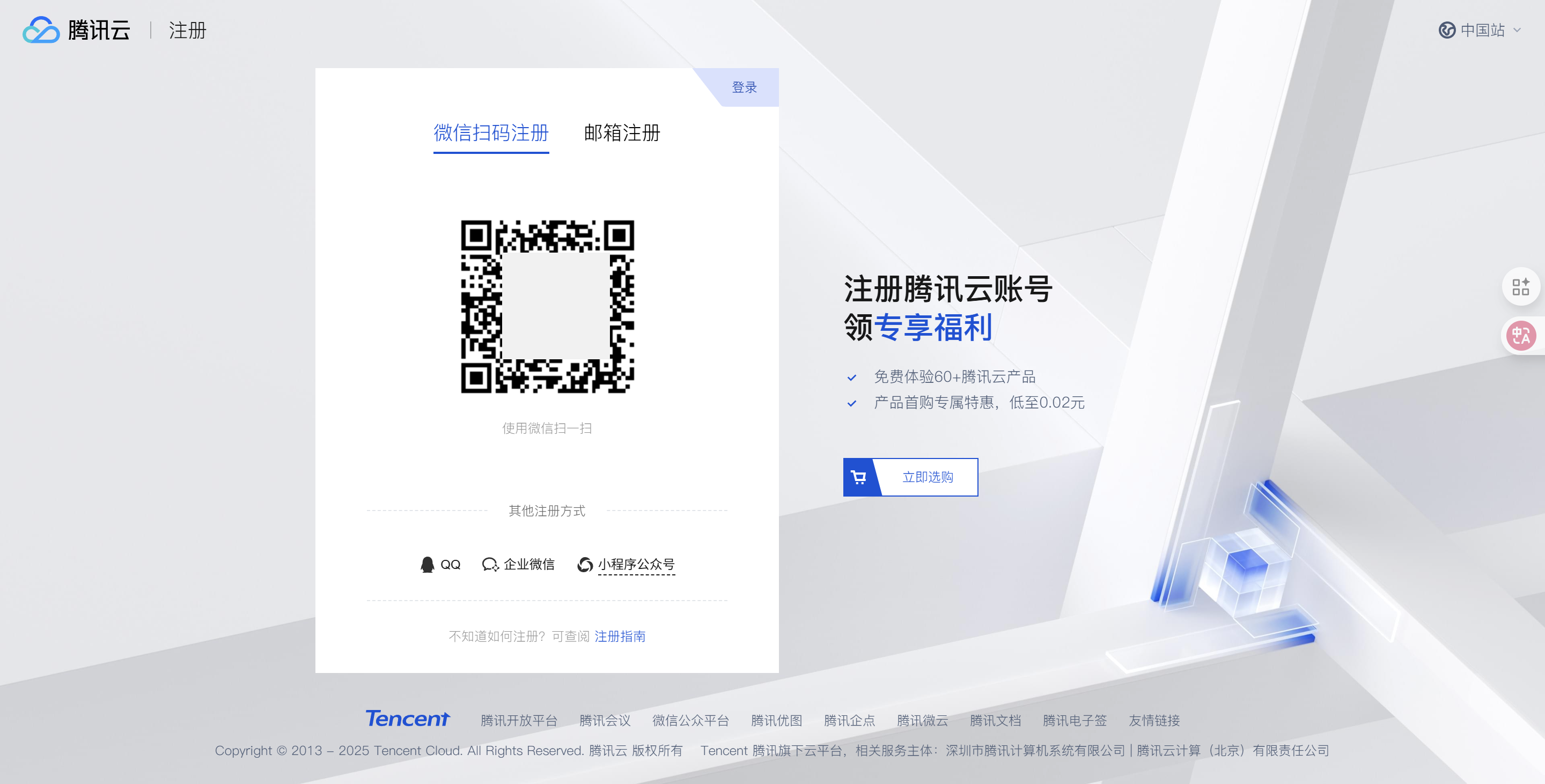Image resolution: width=1545 pixels, height=784 pixels.
Task: Select the 微信扫码注册 tab
Action: coord(491,133)
